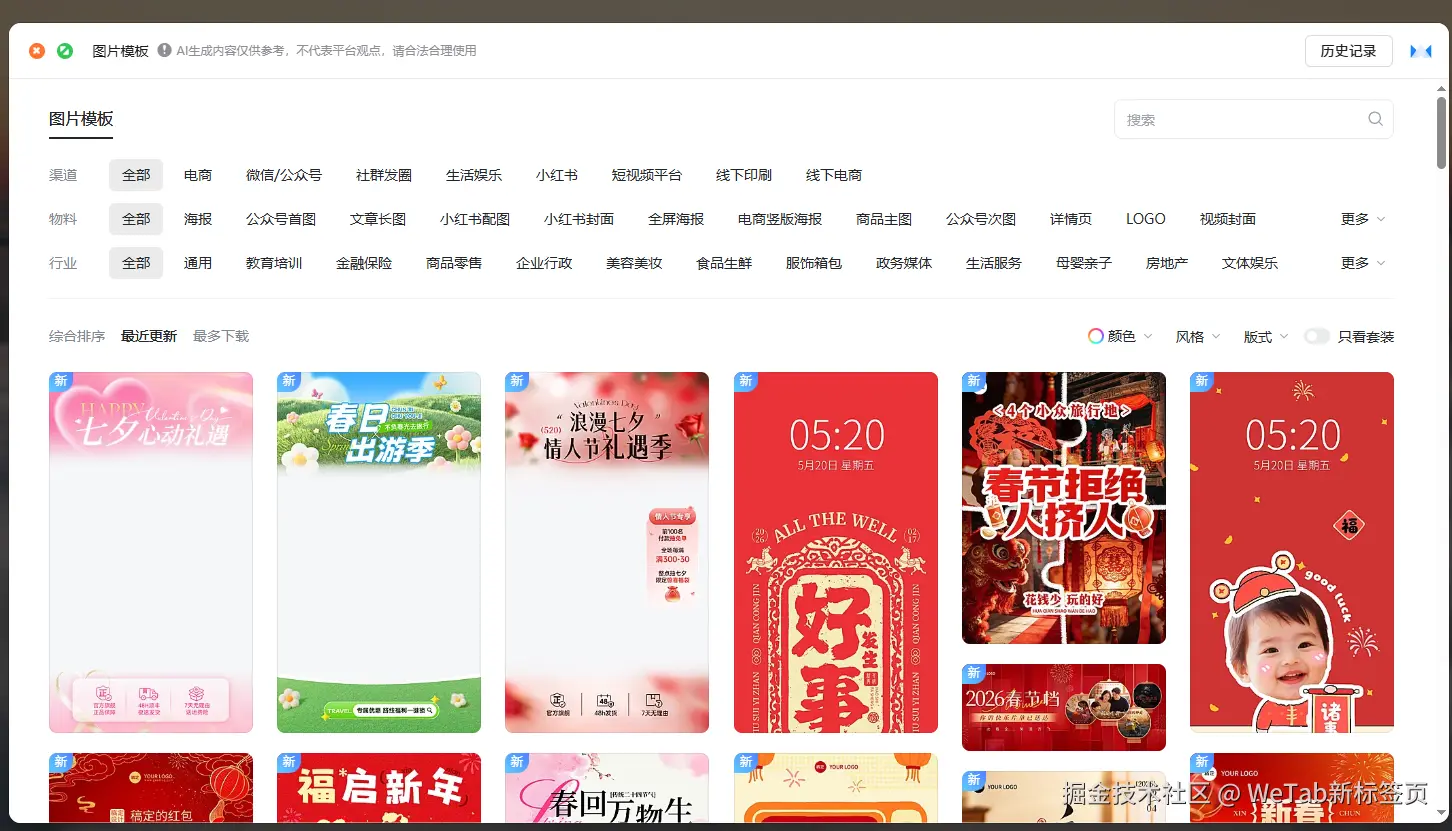Filter industry by 政务媒体

[904, 263]
